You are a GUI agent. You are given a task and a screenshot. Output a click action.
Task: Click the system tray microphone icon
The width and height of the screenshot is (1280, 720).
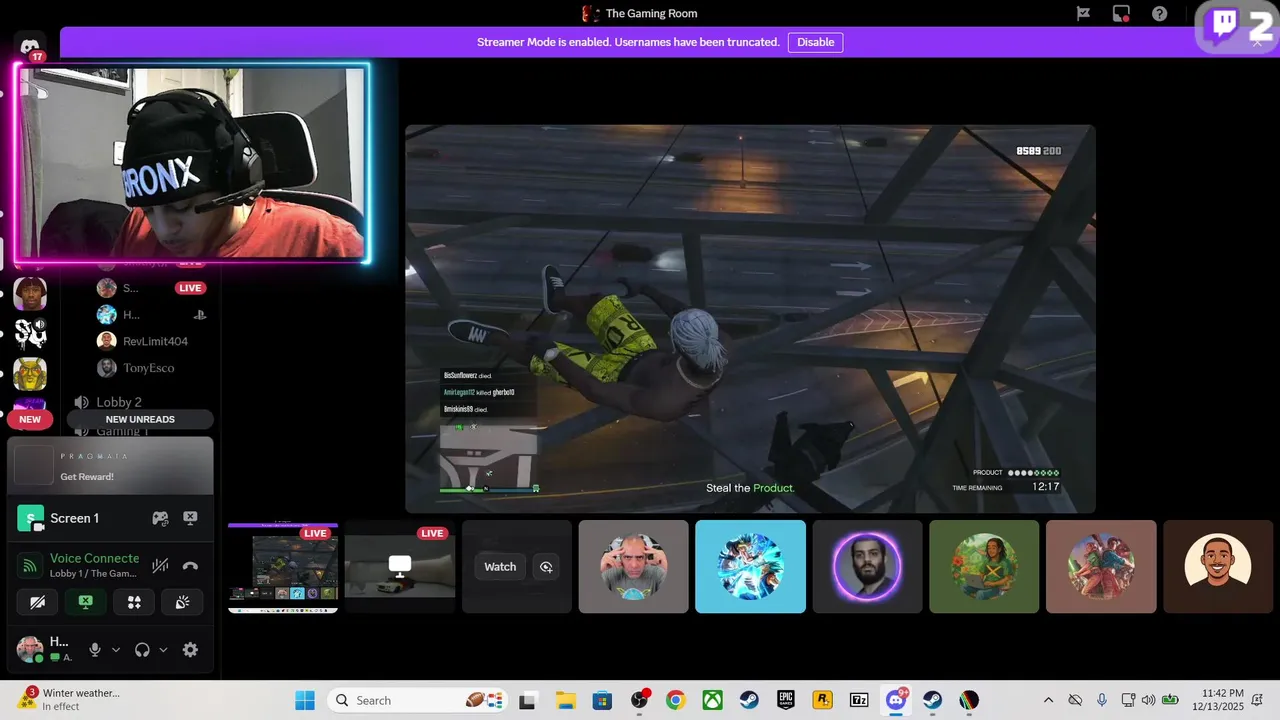click(1101, 700)
